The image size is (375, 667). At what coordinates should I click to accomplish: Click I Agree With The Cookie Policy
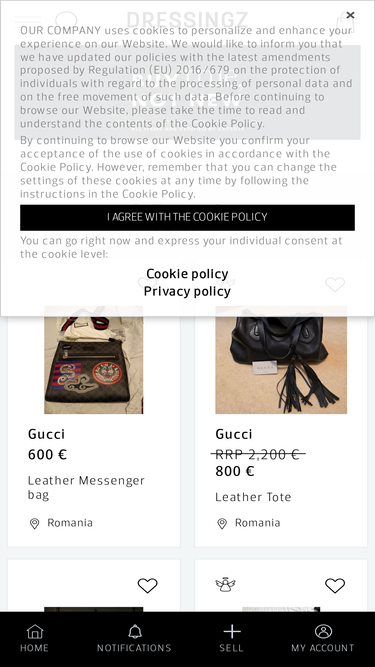[187, 217]
